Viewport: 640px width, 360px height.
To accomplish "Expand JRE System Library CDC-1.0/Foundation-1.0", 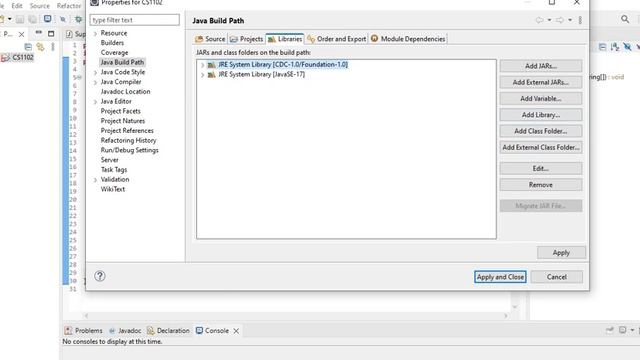I will point(202,65).
